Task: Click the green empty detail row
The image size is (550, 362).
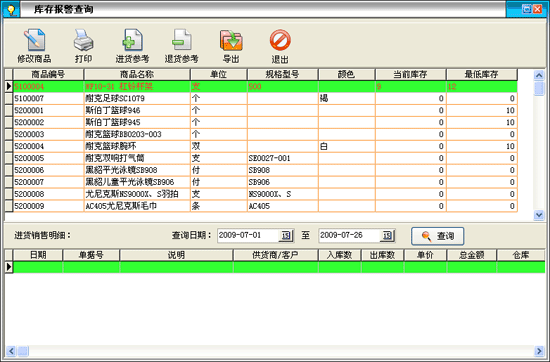Action: (279, 267)
